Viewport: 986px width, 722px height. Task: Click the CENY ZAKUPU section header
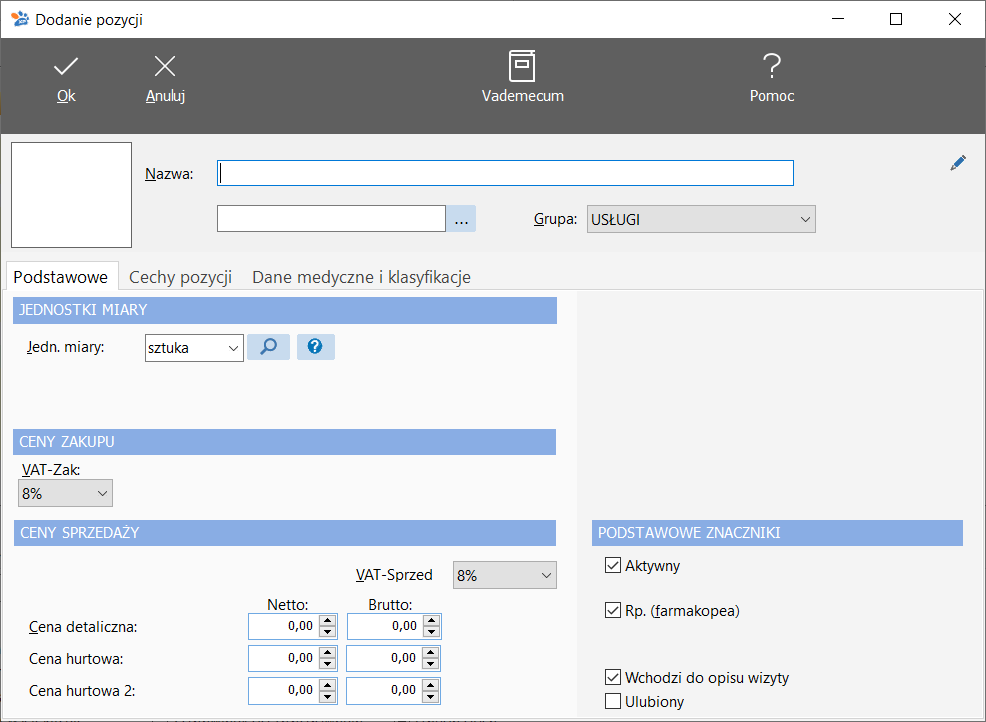point(285,442)
